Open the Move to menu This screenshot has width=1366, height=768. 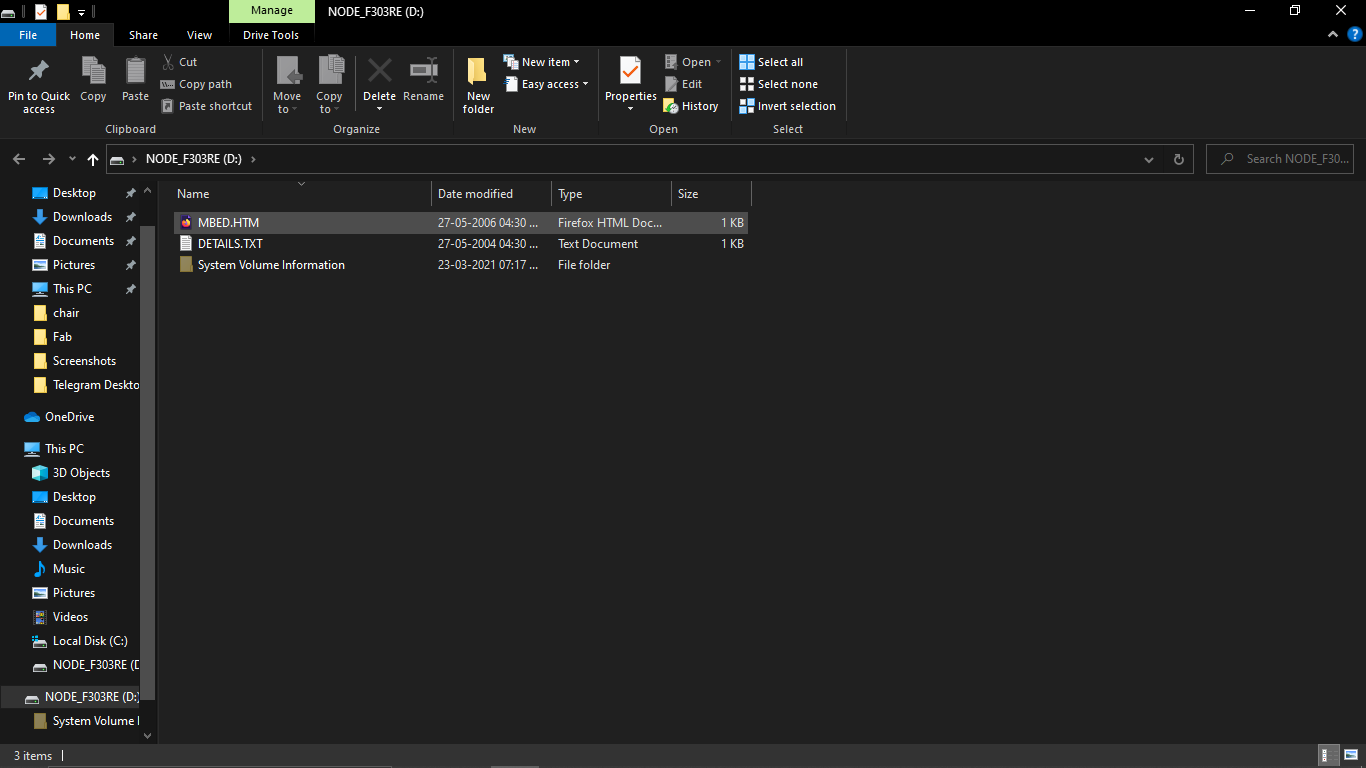pos(287,86)
